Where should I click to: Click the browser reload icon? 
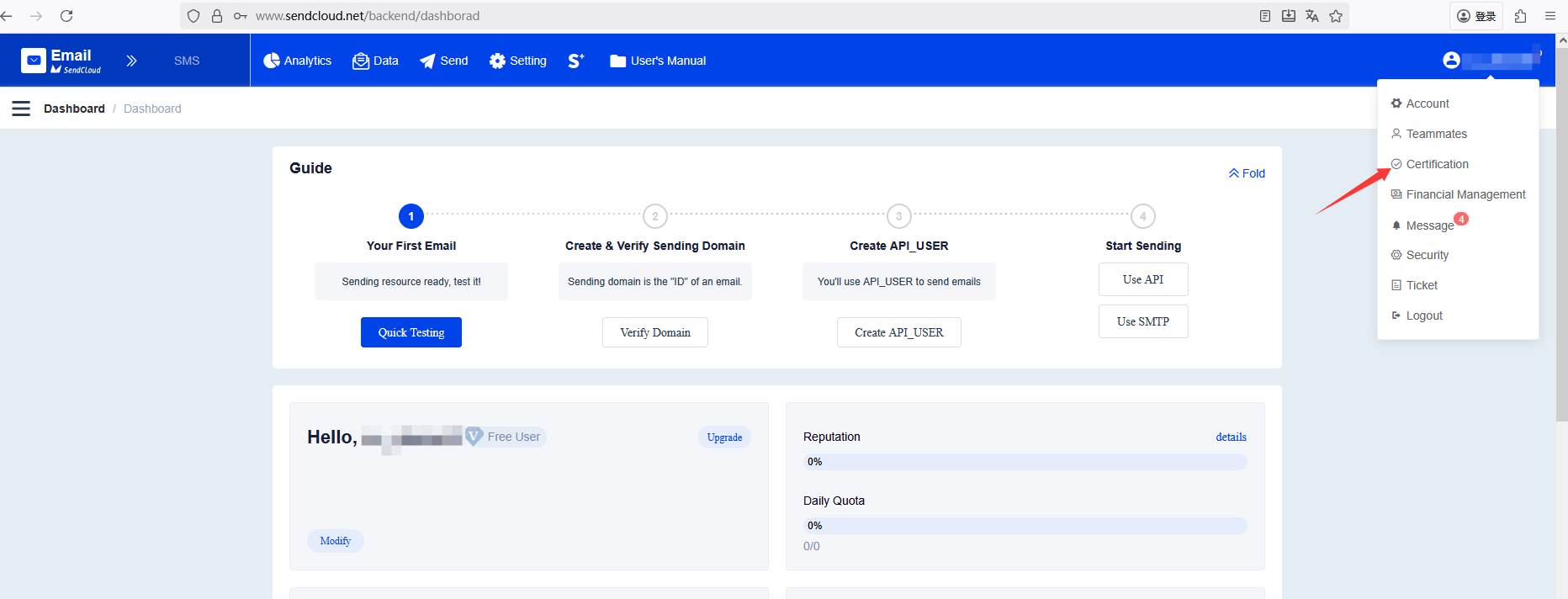coord(66,16)
